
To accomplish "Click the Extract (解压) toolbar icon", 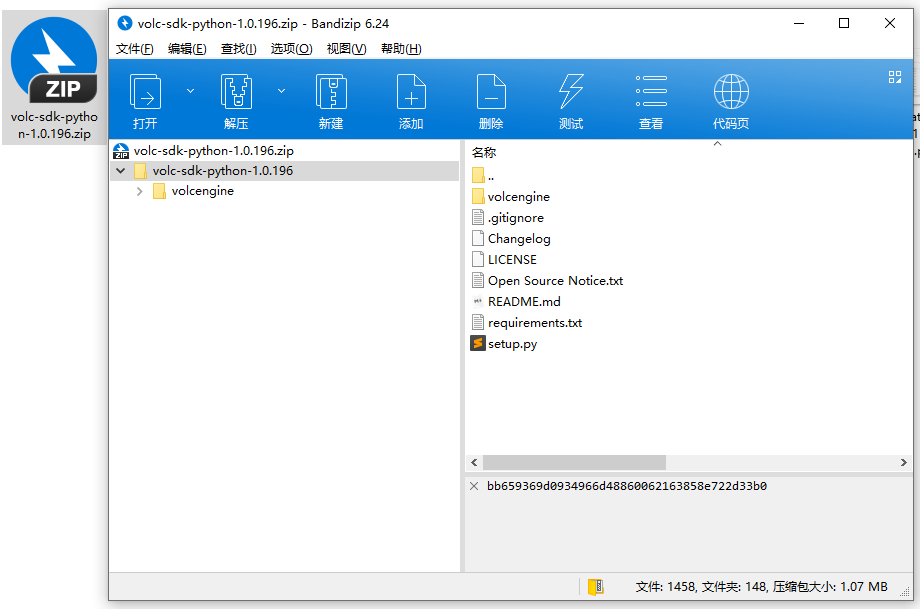I will coord(236,92).
